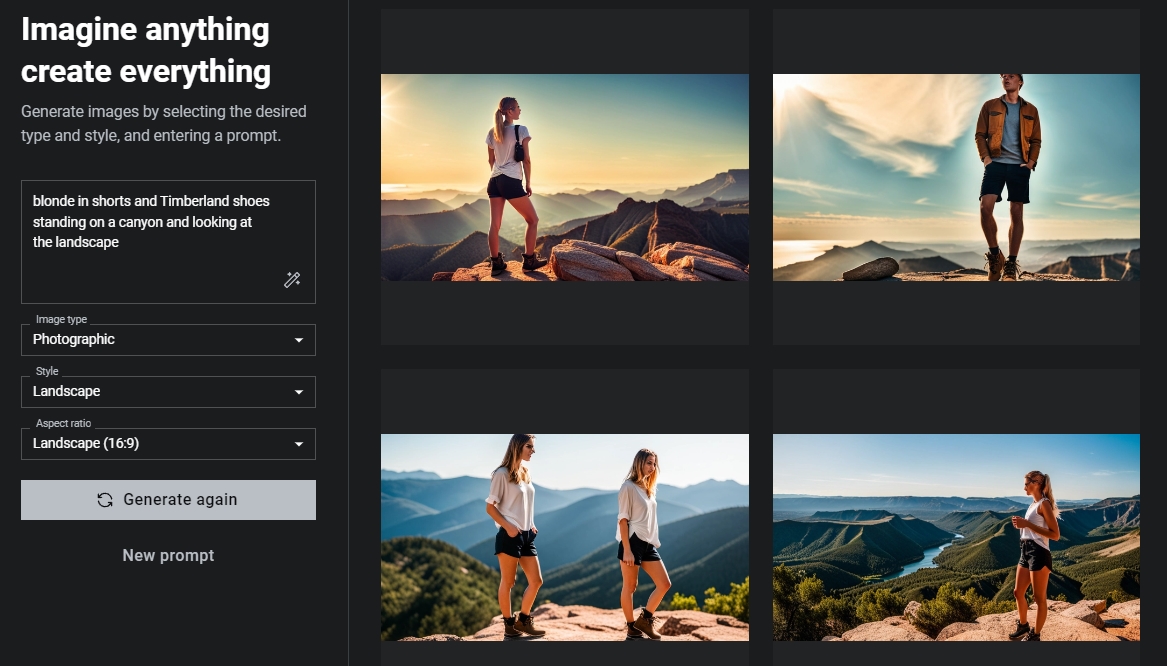Click the 'Generate images by selecting' description text
This screenshot has height=666, width=1167.
[x=164, y=123]
